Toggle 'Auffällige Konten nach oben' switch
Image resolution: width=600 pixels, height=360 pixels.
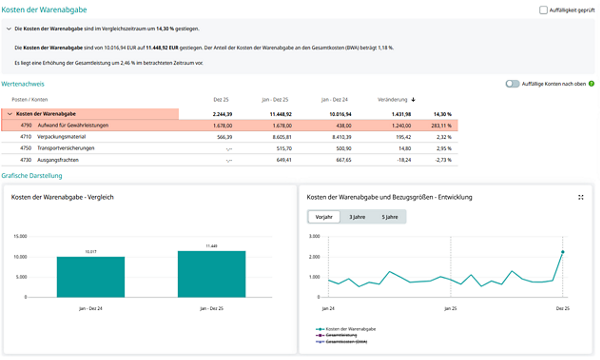(x=512, y=84)
